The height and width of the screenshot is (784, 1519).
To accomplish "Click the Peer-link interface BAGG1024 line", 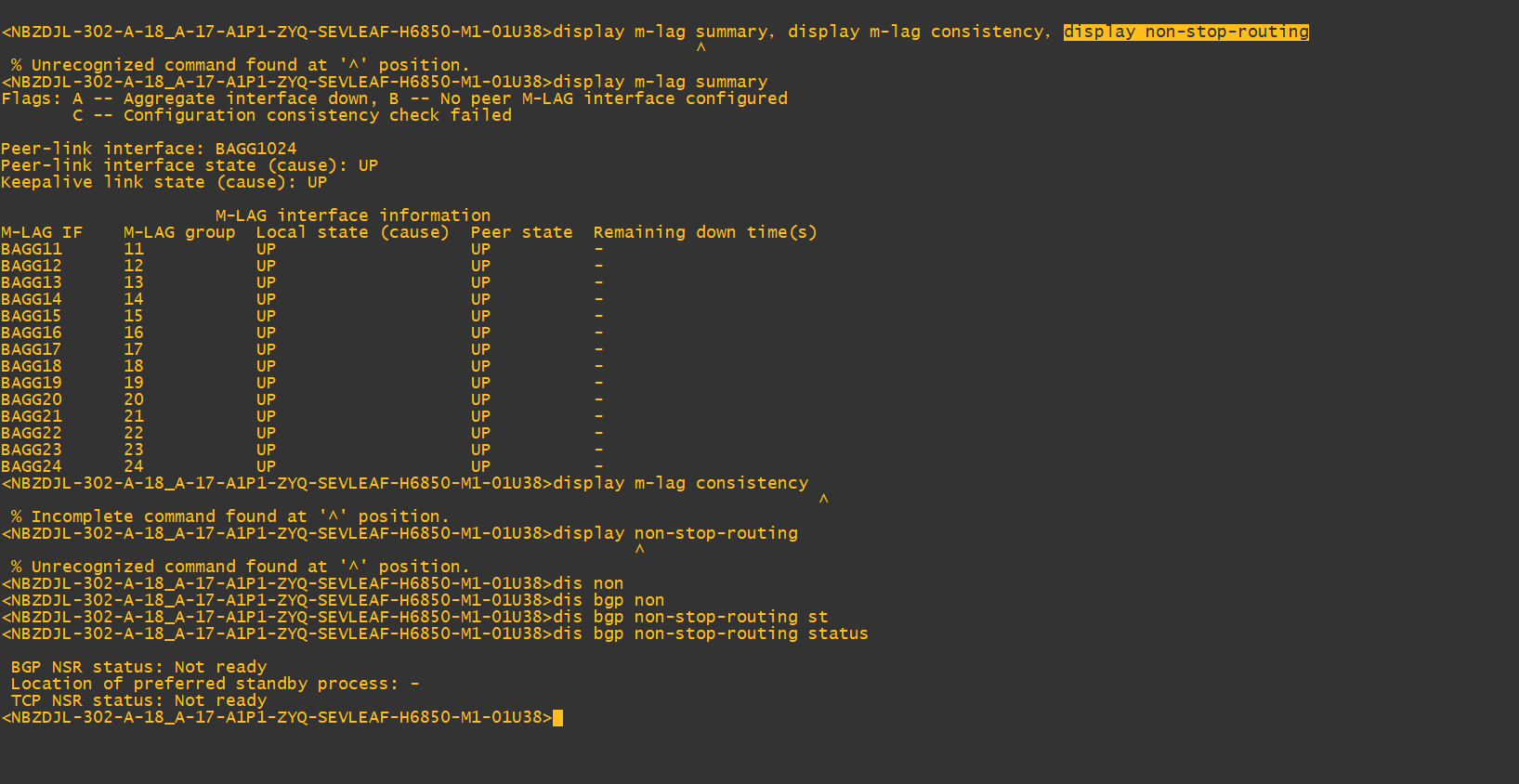I will point(149,149).
